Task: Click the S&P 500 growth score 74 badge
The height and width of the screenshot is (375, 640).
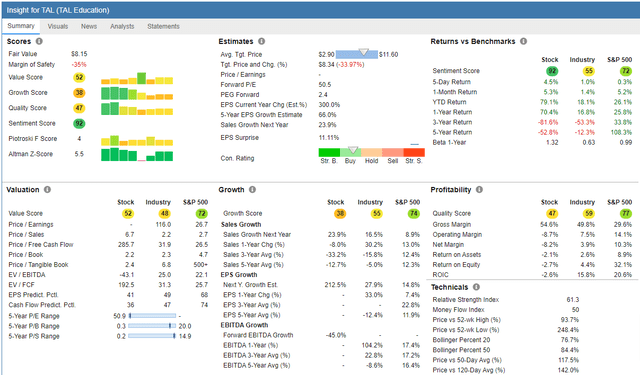Action: (414, 213)
